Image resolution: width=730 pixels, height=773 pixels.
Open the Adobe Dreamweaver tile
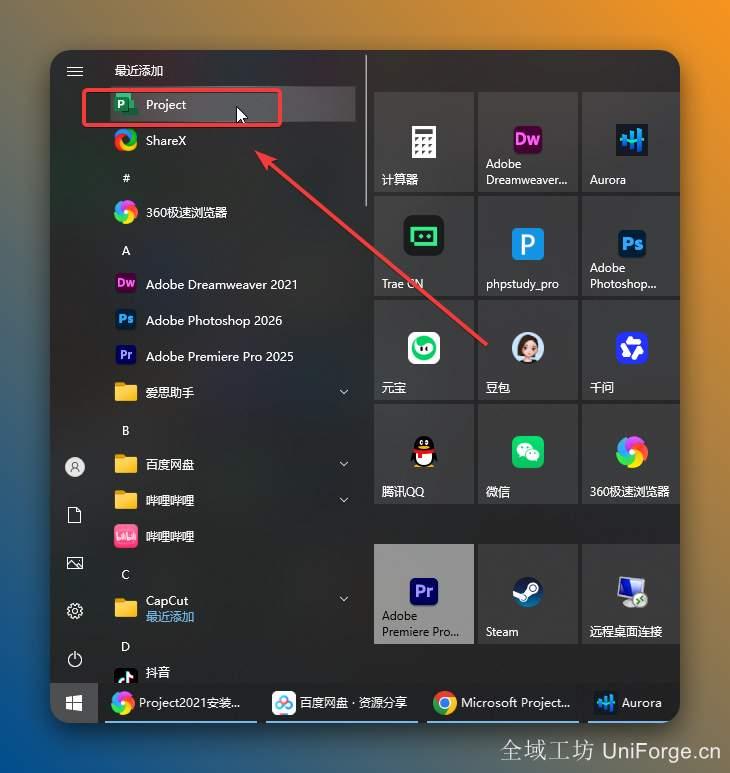(527, 142)
